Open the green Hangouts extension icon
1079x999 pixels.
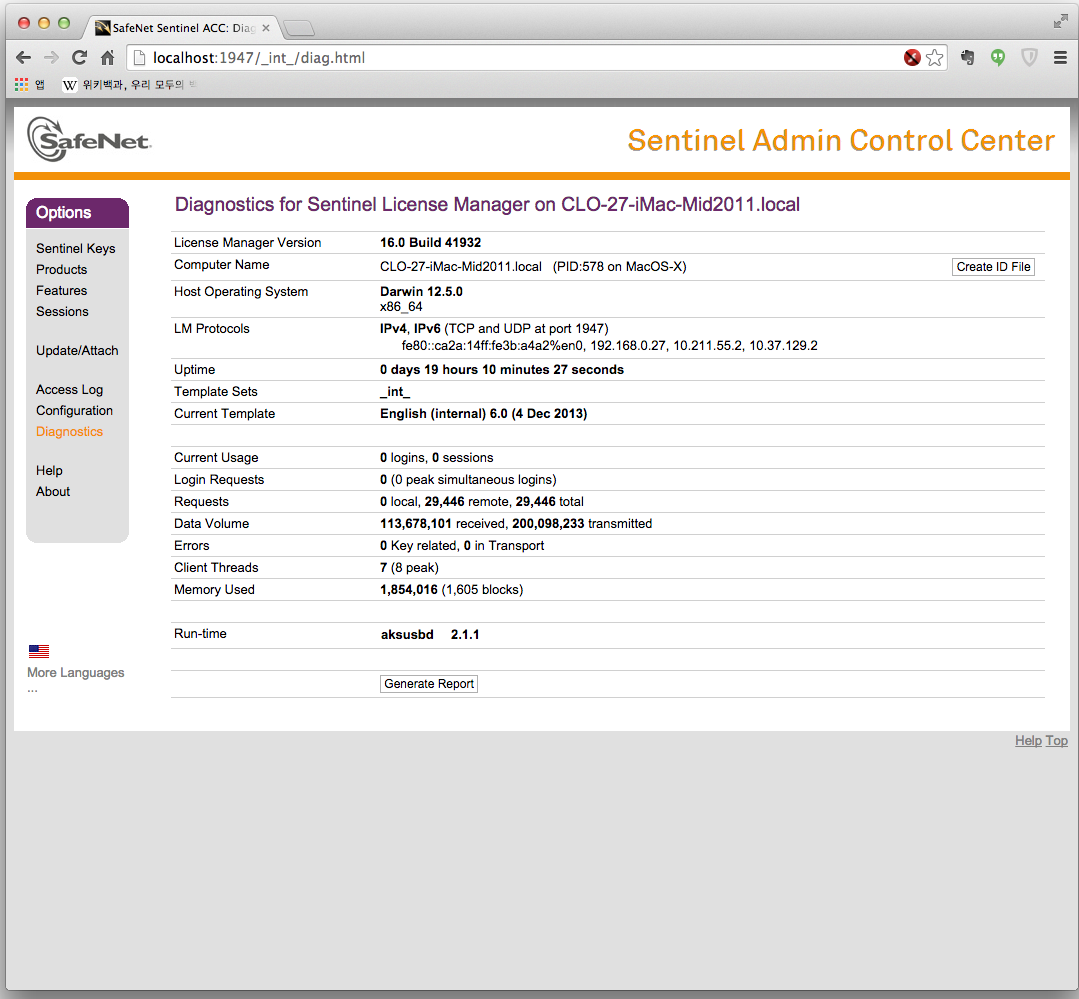click(x=998, y=58)
